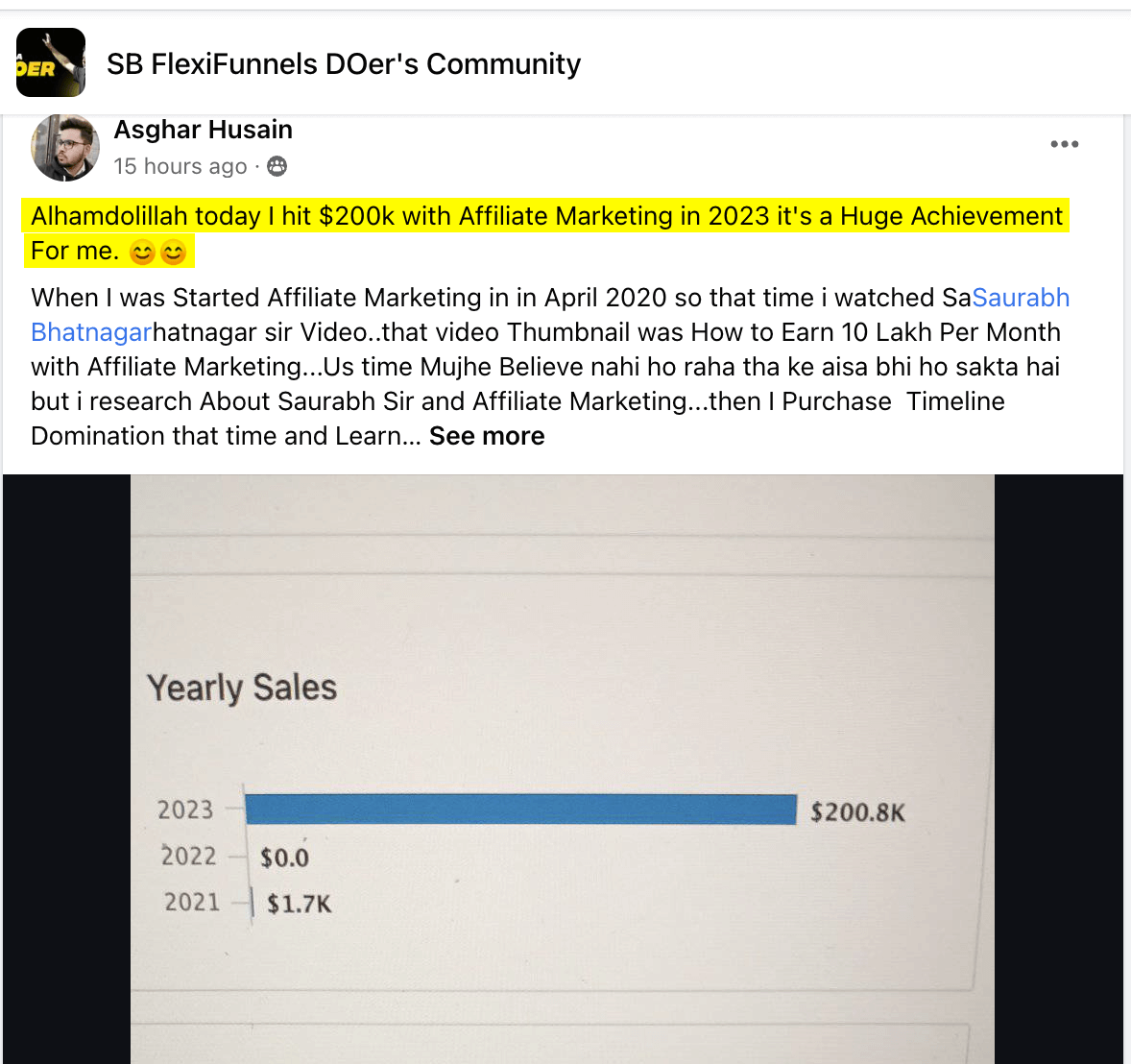
Task: Open Asghar Husain's profile picture
Action: coord(63,148)
